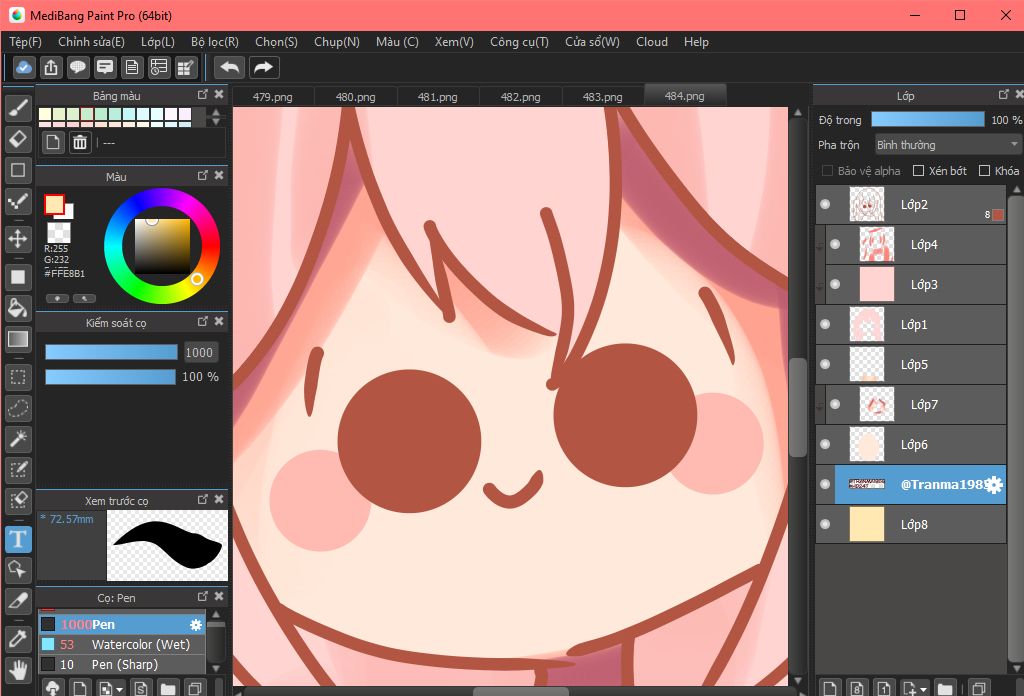
Task: Pop out the Kiểm soát cọ panel
Action: point(202,321)
